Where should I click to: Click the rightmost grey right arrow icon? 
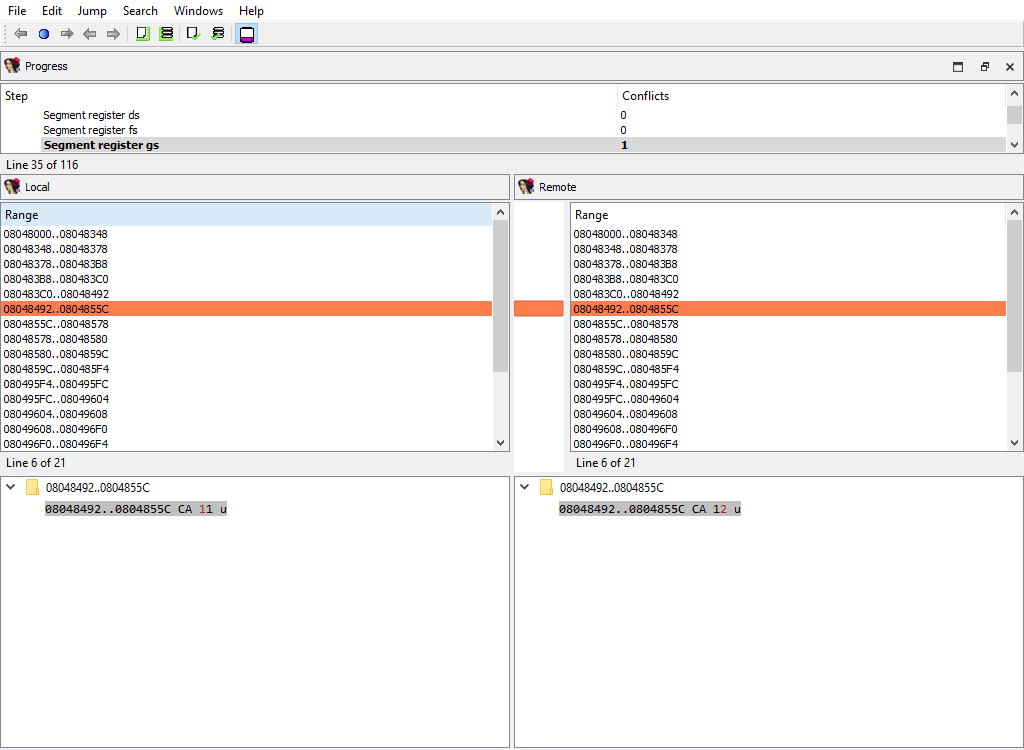point(113,34)
